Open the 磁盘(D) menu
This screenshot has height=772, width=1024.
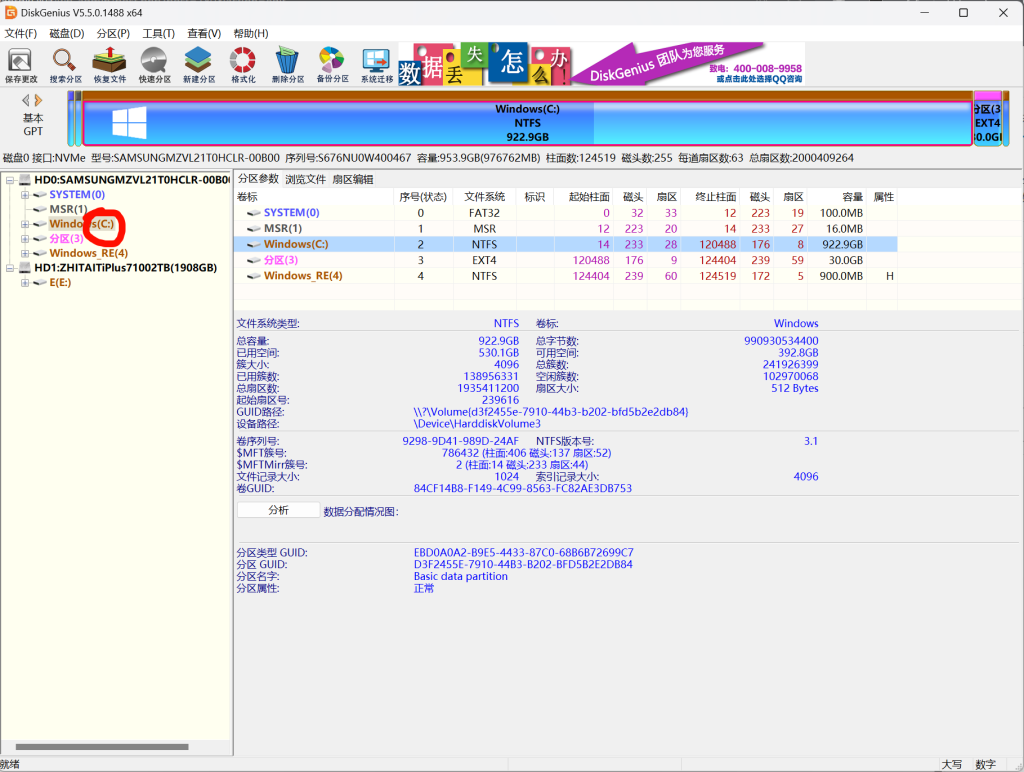67,33
